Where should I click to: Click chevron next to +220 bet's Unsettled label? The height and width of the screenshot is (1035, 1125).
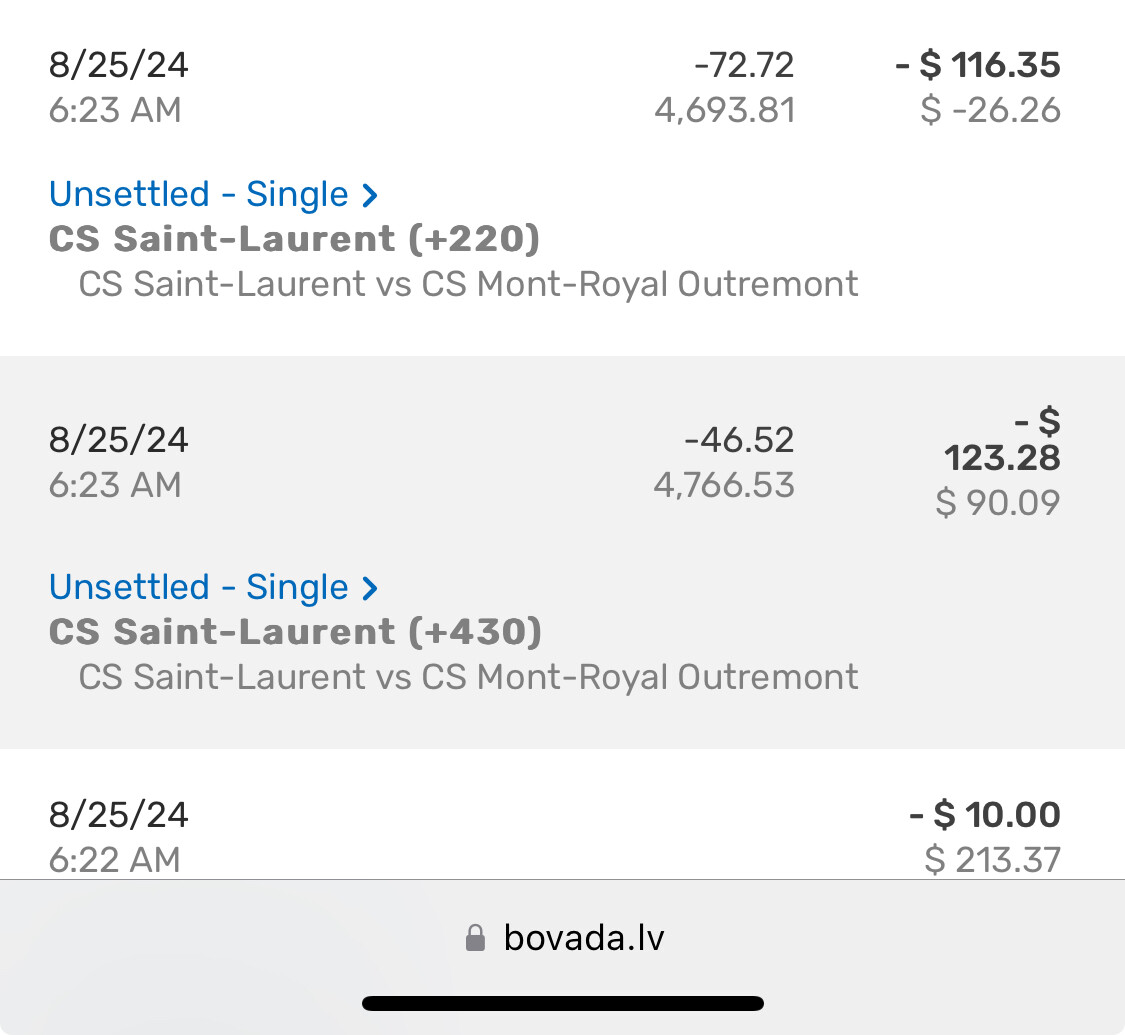pyautogui.click(x=370, y=195)
